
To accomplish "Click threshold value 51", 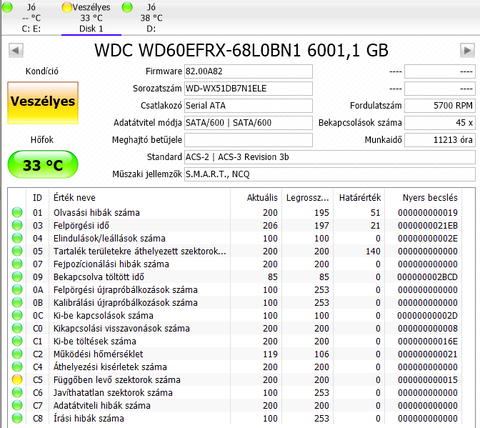I will 375,212.
